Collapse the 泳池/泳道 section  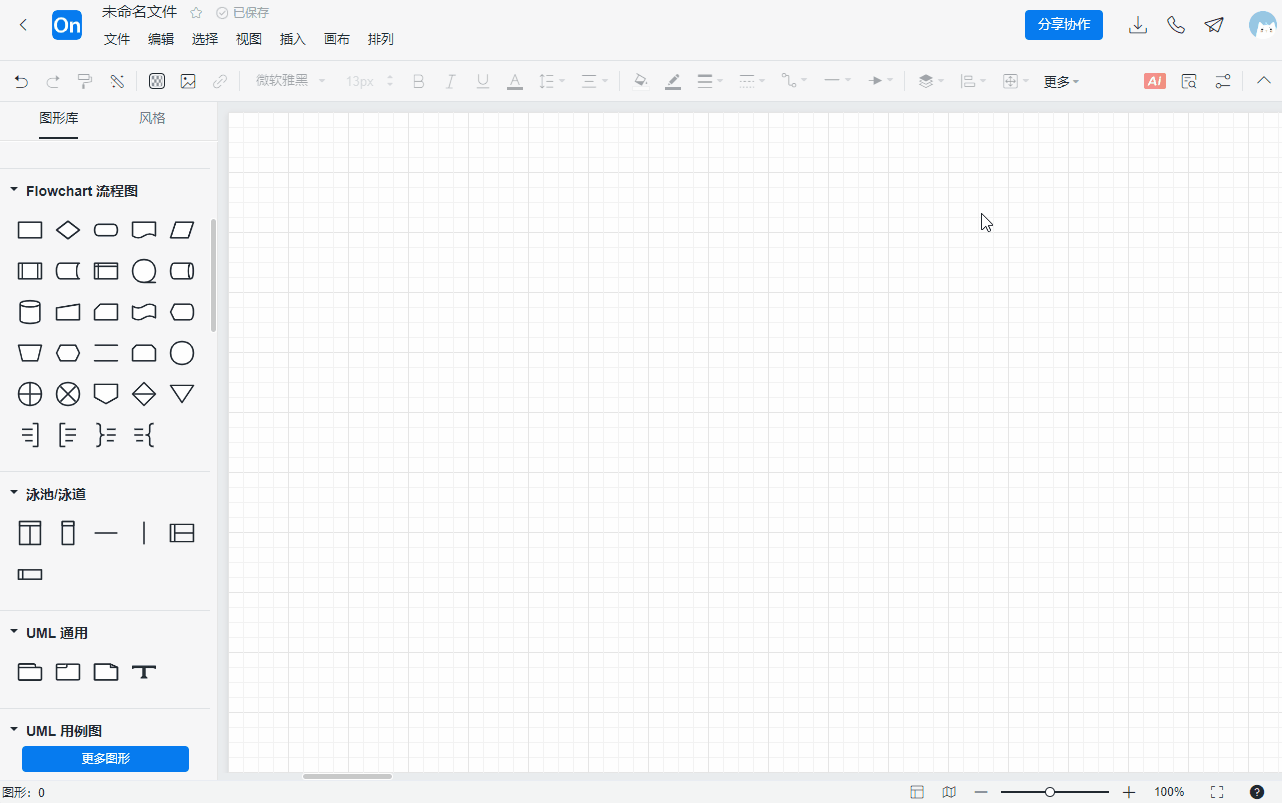coord(14,494)
